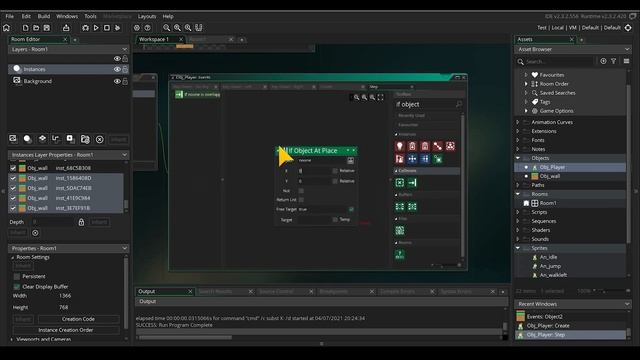Switch to the Workspace 1 tab
Image resolution: width=640 pixels, height=360 pixels.
(x=154, y=40)
